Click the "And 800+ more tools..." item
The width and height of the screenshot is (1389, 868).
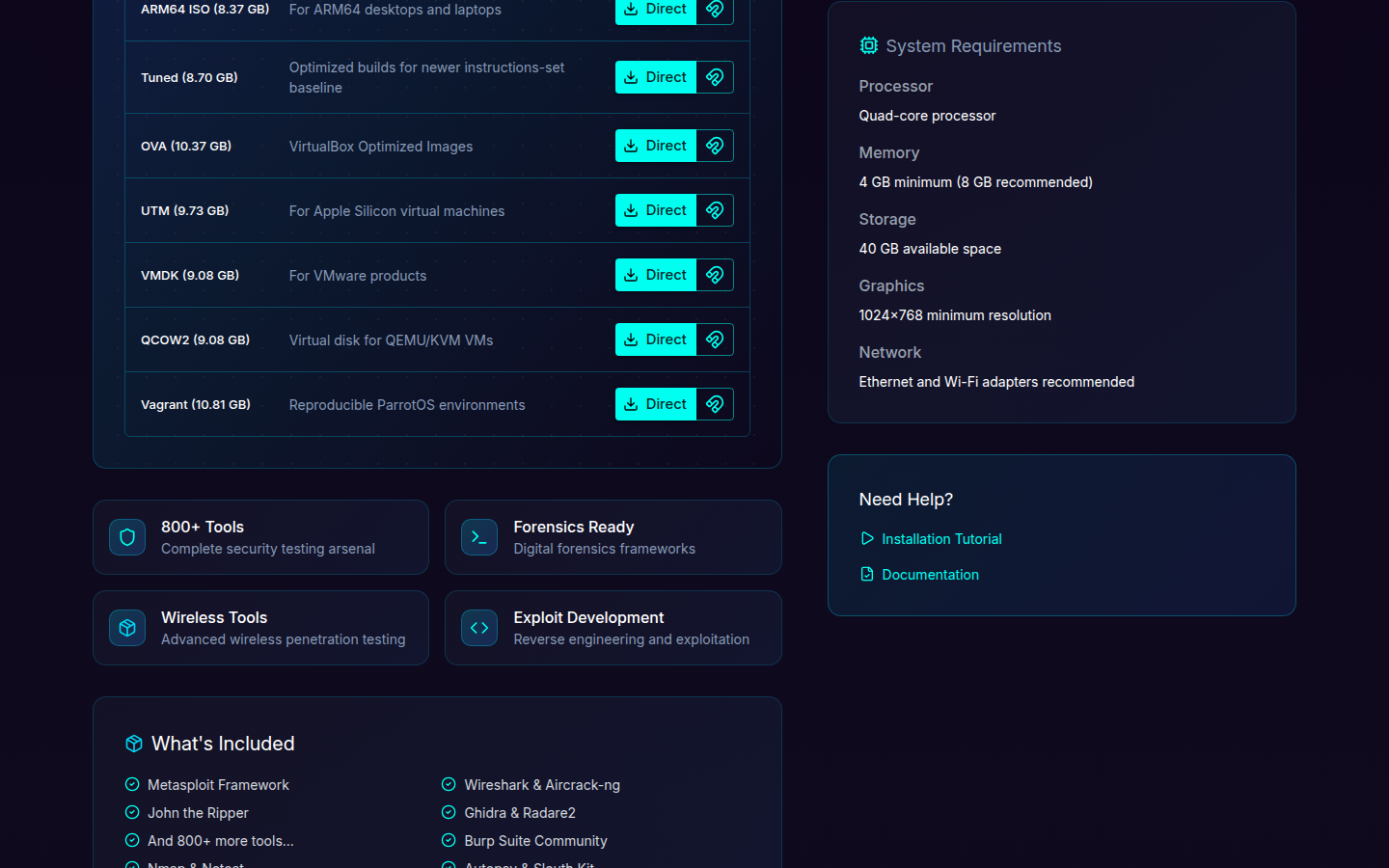point(221,841)
